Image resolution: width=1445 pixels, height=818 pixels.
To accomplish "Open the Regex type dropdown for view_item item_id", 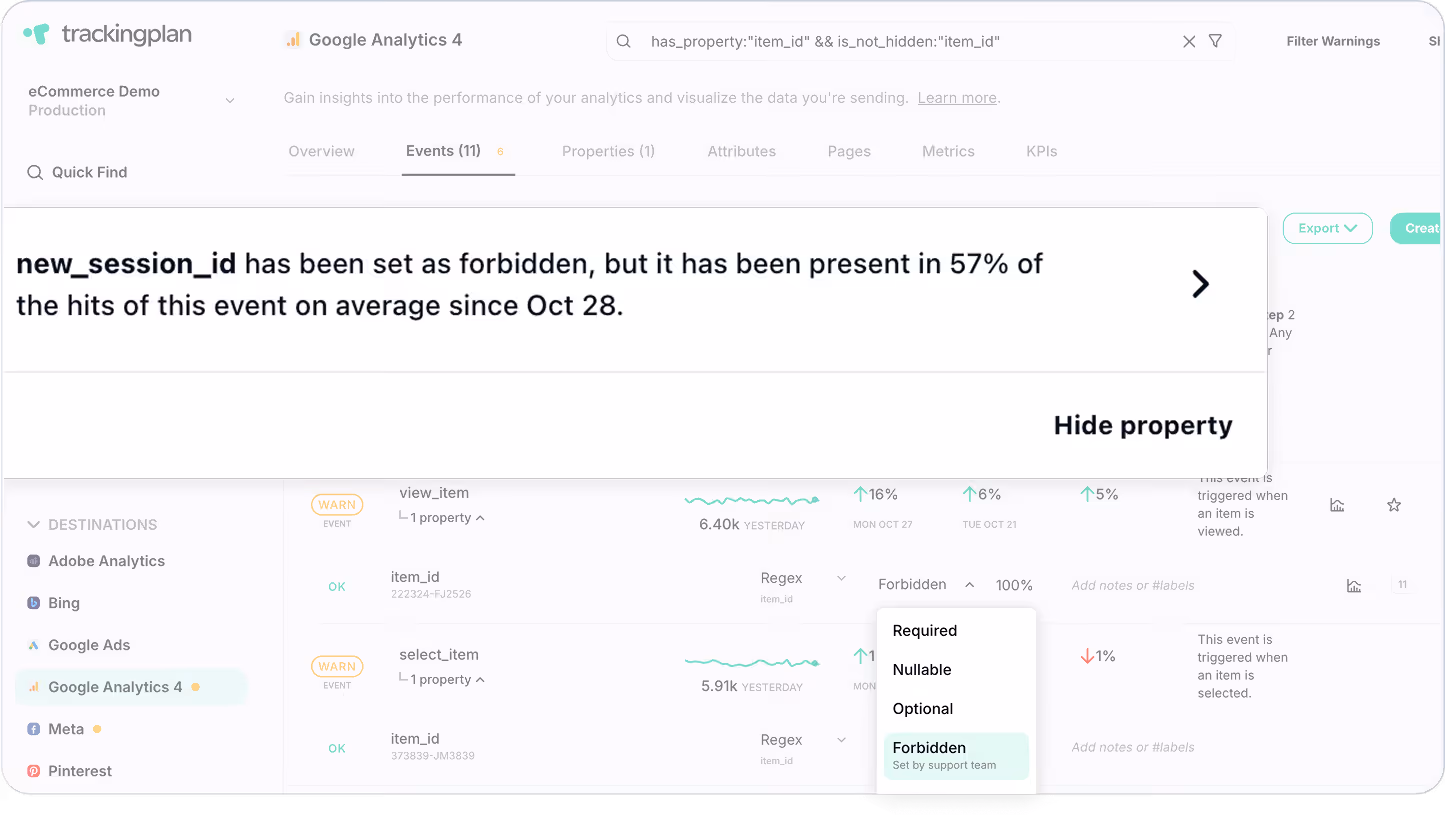I will [803, 578].
